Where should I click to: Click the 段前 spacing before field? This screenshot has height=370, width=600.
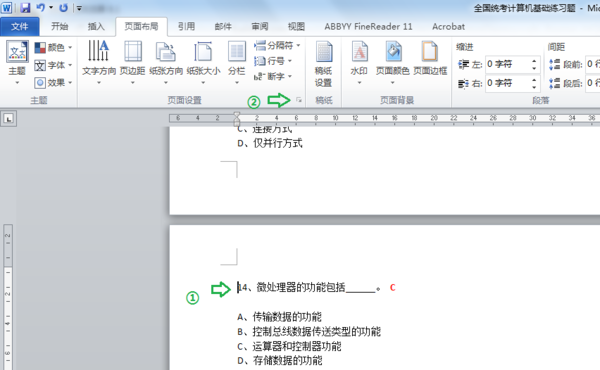click(x=592, y=64)
